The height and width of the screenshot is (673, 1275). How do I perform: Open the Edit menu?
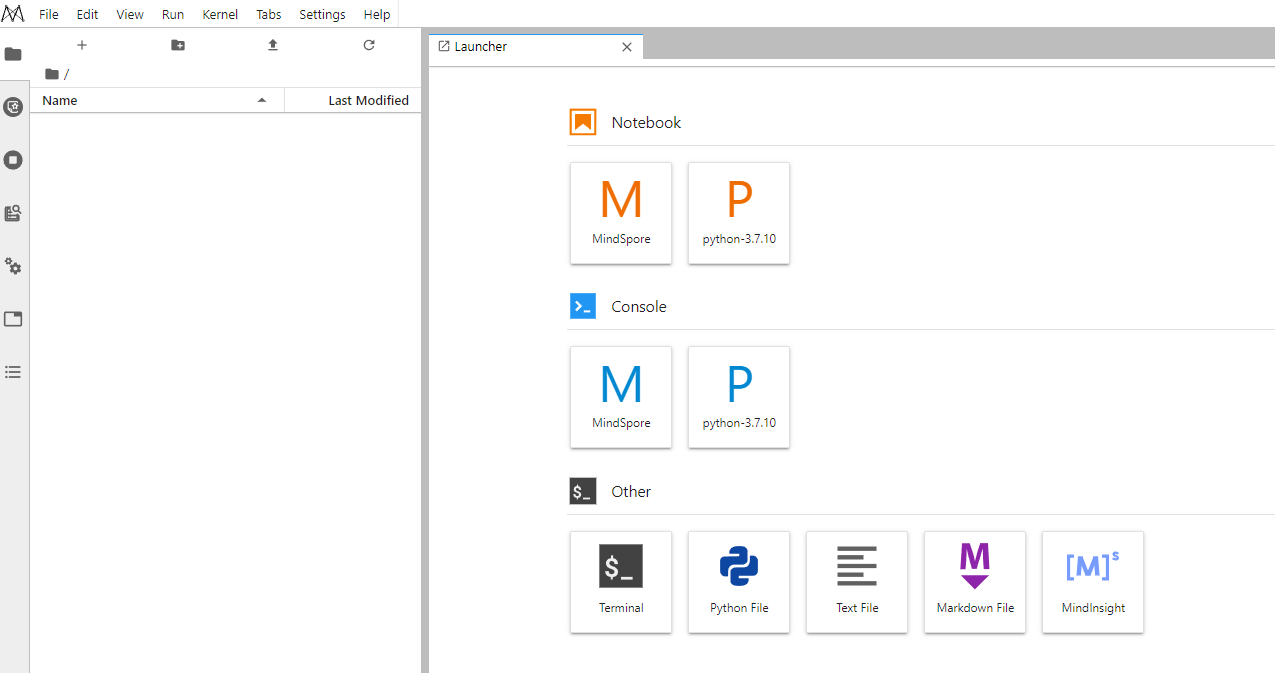88,14
